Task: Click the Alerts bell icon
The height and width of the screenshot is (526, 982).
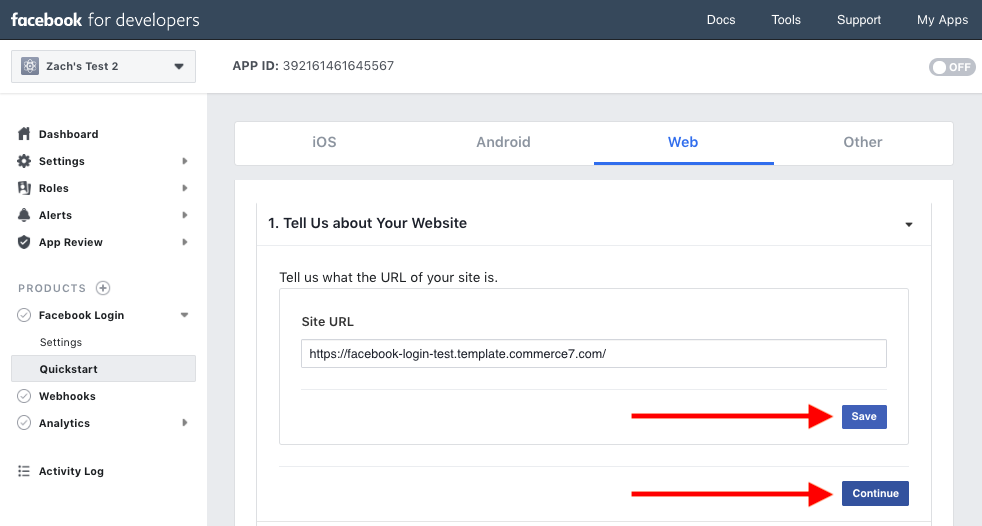Action: coord(24,215)
